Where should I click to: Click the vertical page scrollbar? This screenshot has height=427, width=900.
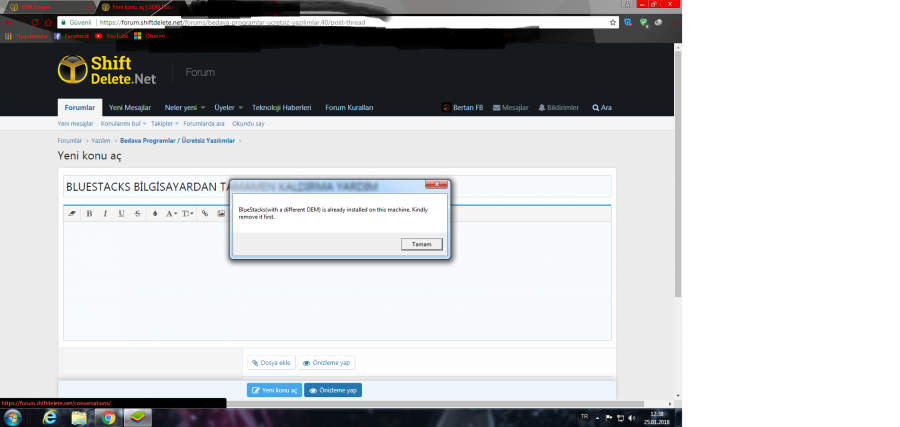coord(678,174)
